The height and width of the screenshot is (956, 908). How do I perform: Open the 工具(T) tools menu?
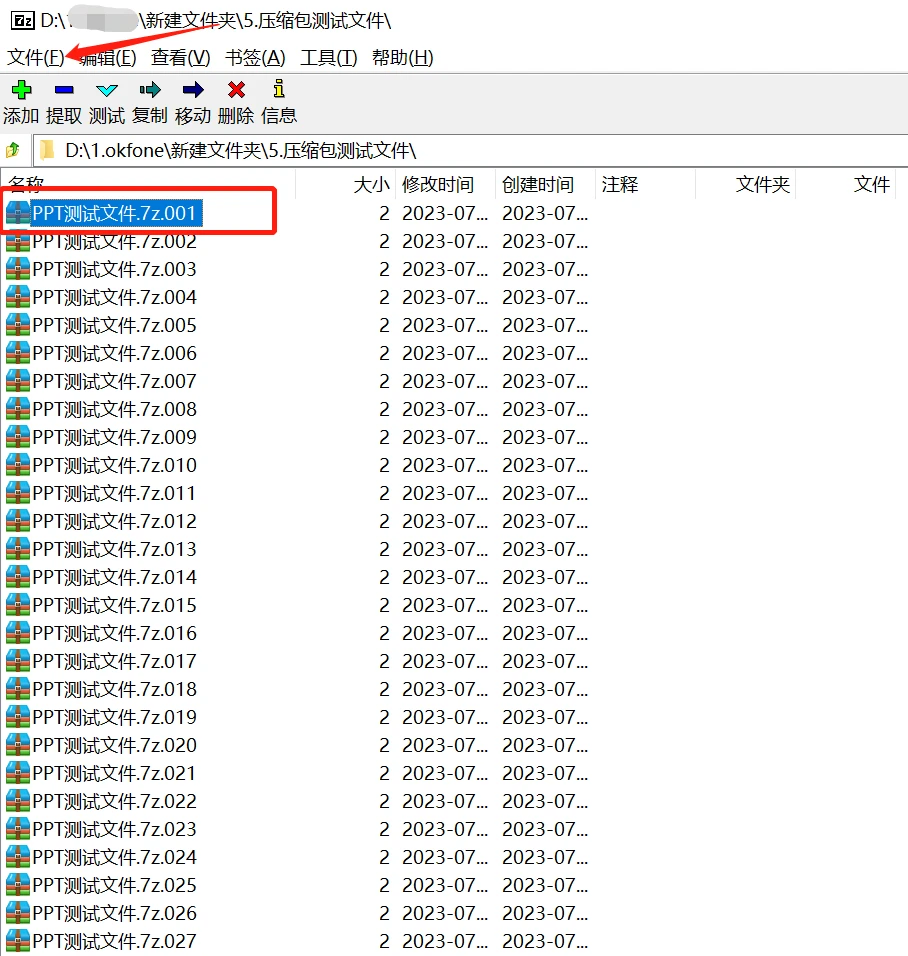coord(329,58)
